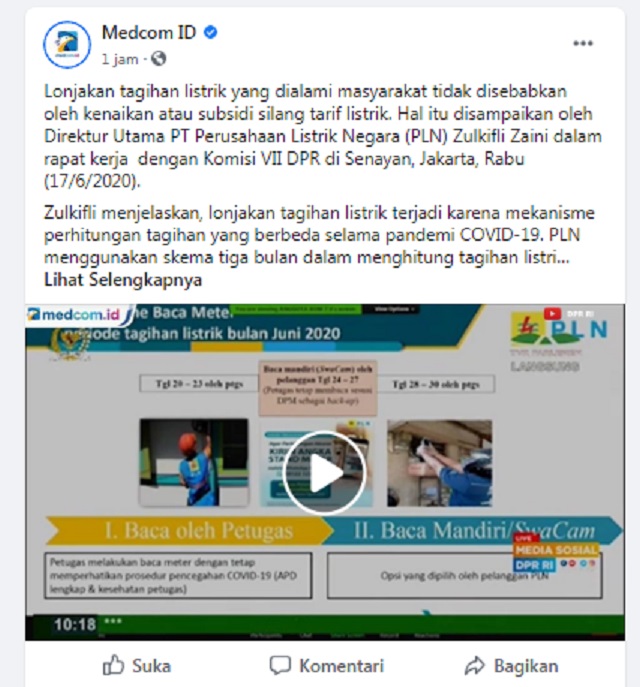Click the Medcom ID page name
This screenshot has width=640, height=687.
pos(149,32)
